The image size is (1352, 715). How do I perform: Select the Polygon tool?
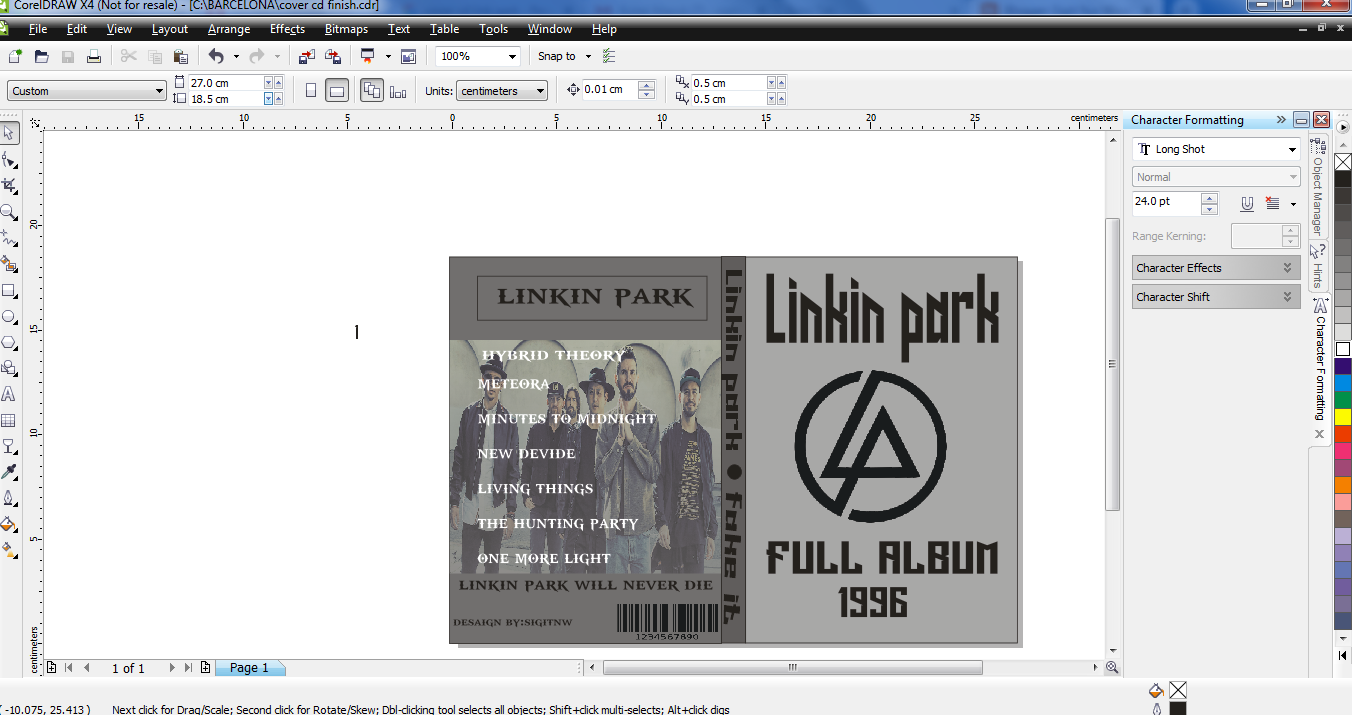coord(9,342)
